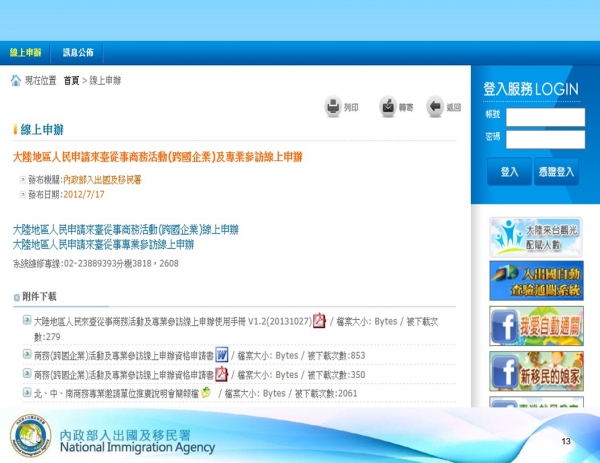Open Word icon for 跨國企業 application form
Screen dimensions: 600x463
(x=221, y=355)
